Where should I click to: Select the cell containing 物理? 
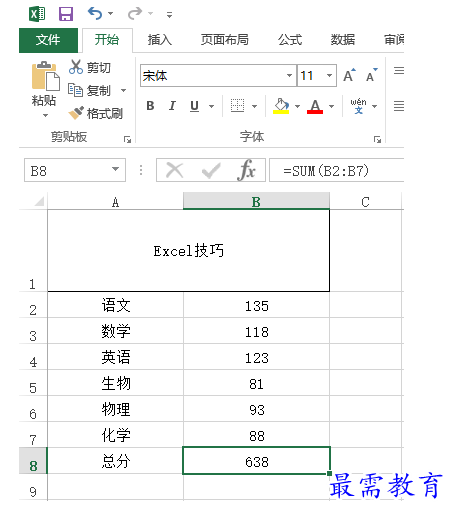click(x=115, y=409)
